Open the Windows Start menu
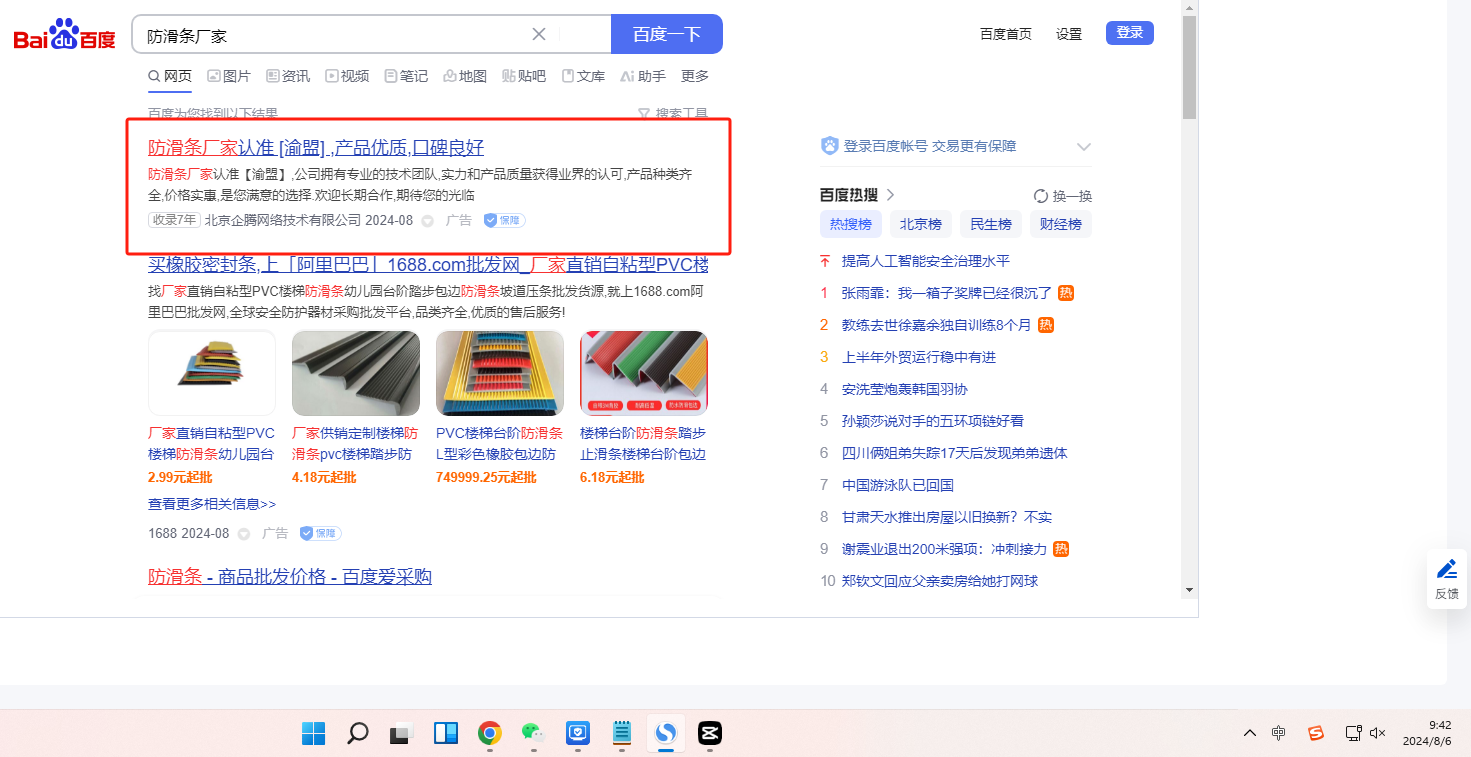1471x757 pixels. 314,734
